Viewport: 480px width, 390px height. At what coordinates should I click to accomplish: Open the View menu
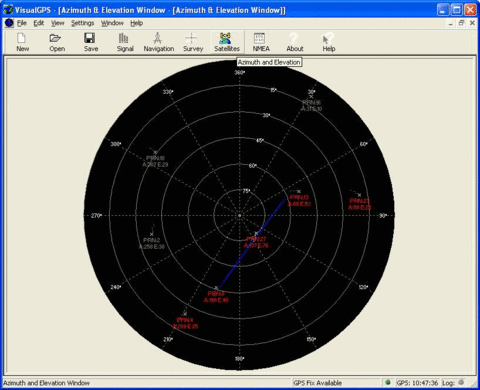point(57,23)
